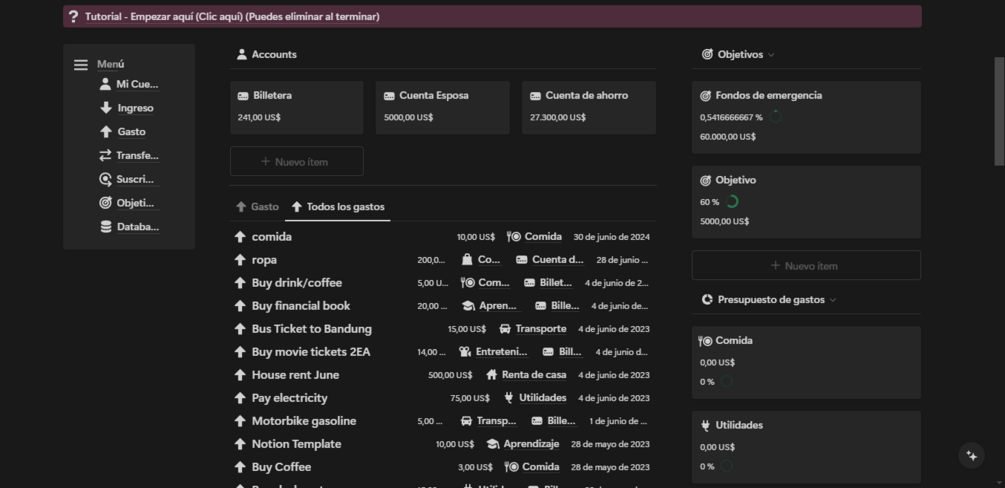Click the Objetivo 60% progress ring
1005x488 pixels.
(x=732, y=202)
